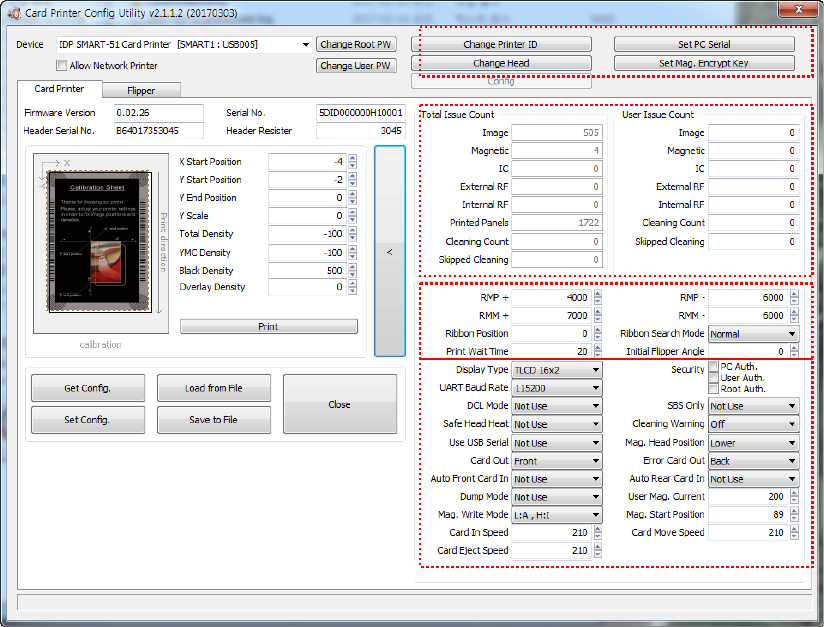Toggle the Root Auth. security checkbox
The width and height of the screenshot is (824, 627).
coord(713,388)
